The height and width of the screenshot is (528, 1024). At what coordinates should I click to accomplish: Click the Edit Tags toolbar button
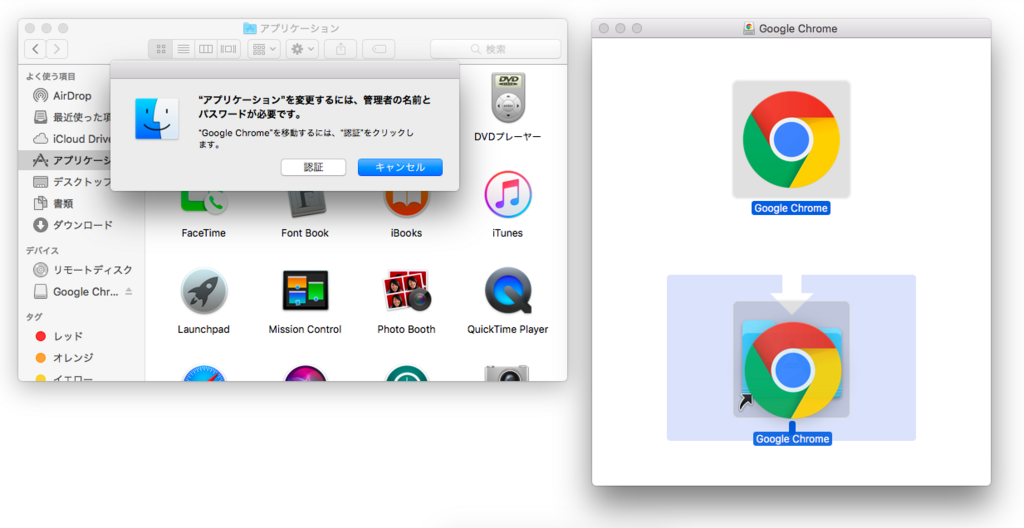coord(378,49)
